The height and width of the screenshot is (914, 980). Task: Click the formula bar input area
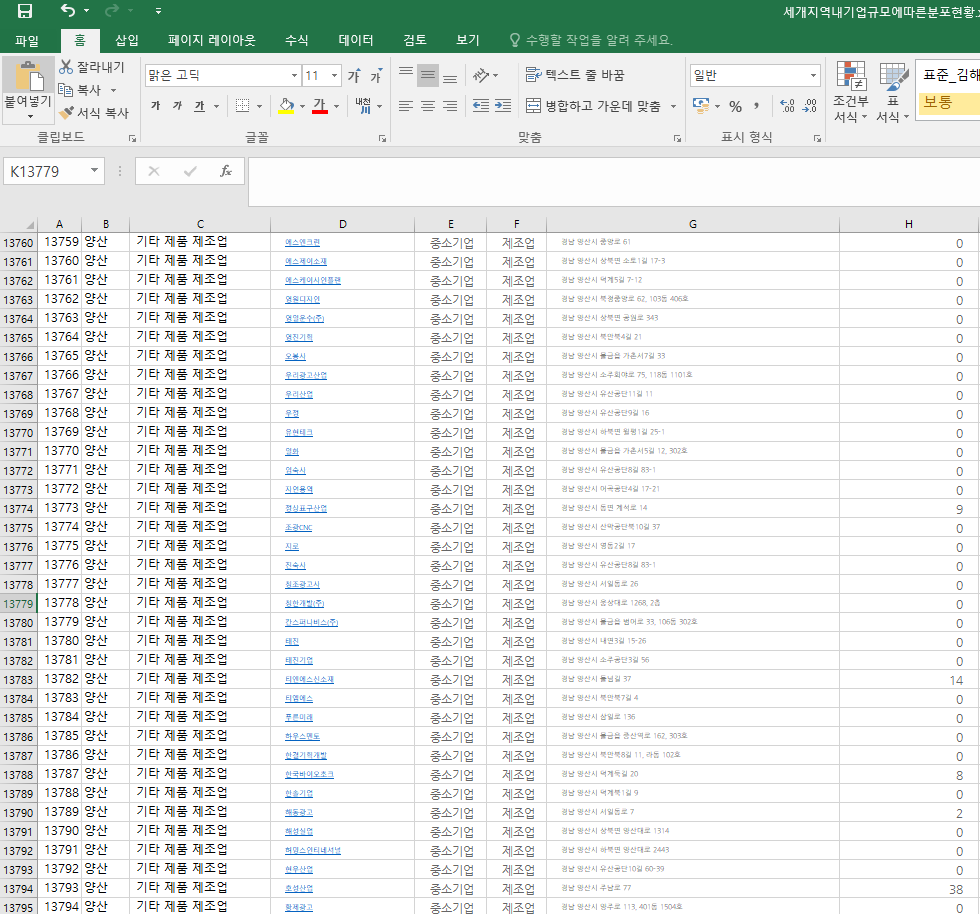coord(614,181)
